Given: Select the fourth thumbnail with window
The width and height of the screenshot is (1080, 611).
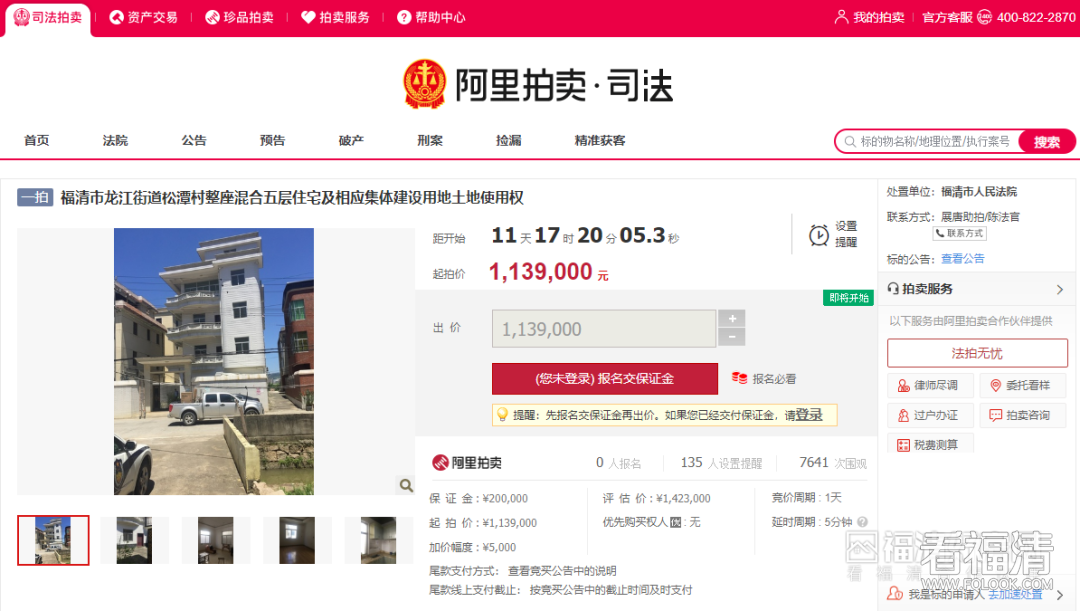Looking at the screenshot, I should pos(297,540).
